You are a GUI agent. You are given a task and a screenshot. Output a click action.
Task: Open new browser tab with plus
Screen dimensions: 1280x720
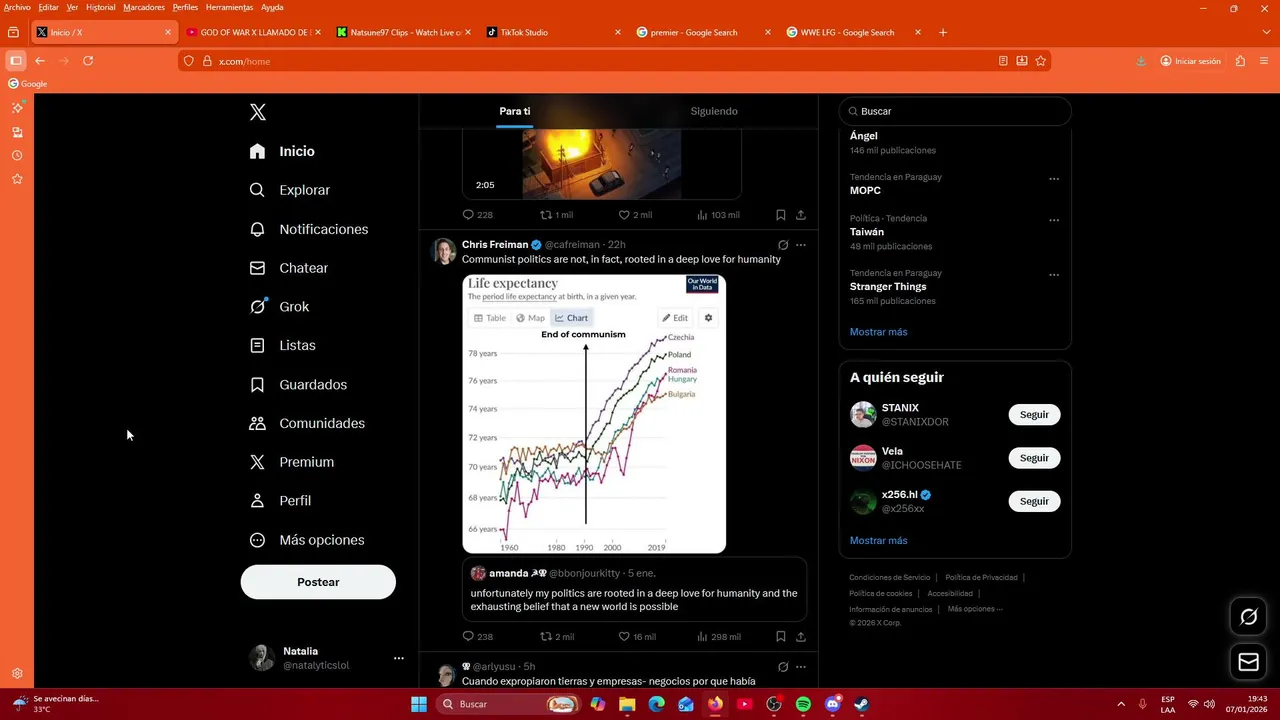pyautogui.click(x=943, y=33)
